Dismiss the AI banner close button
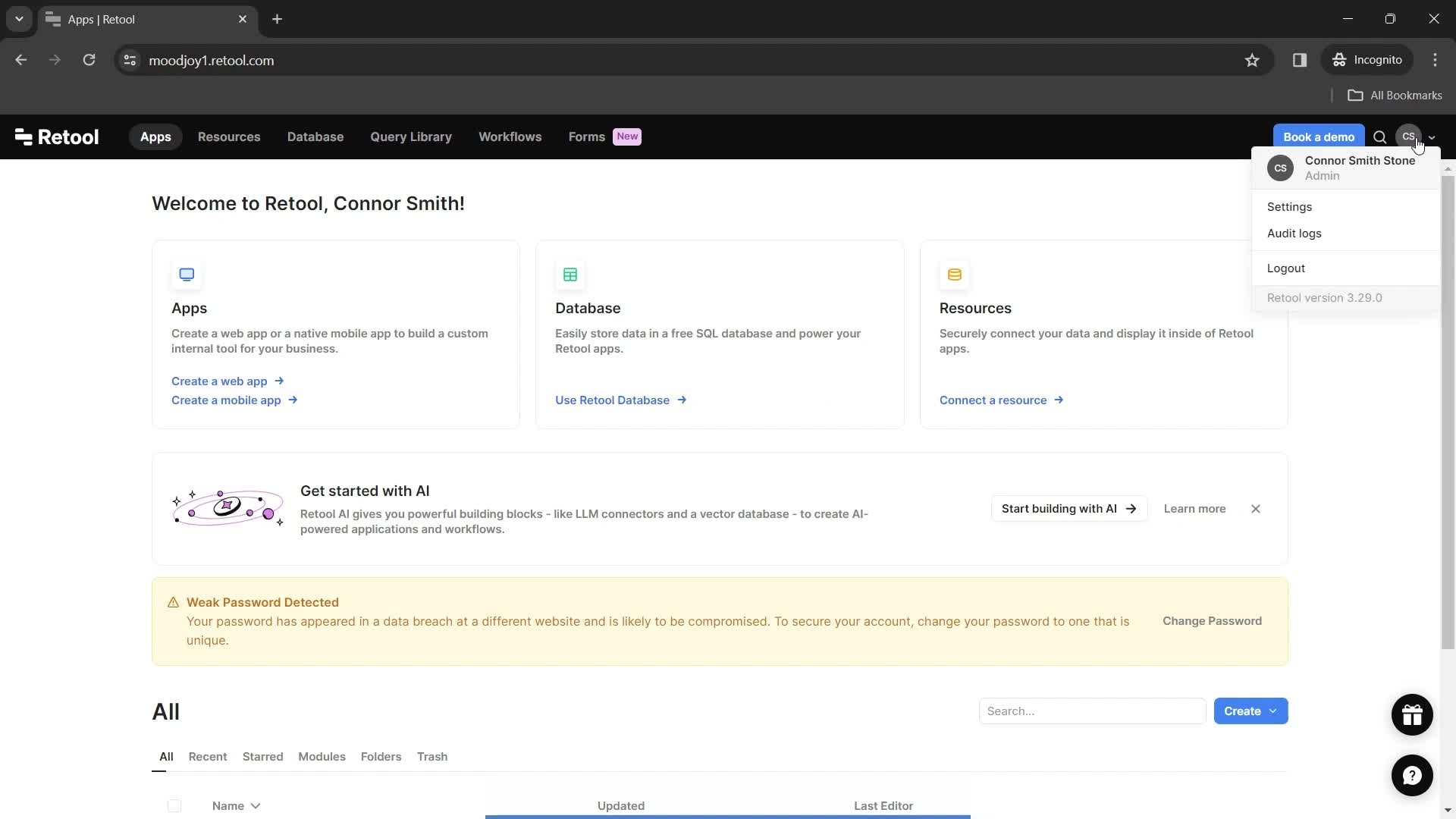This screenshot has width=1456, height=819. tap(1256, 509)
